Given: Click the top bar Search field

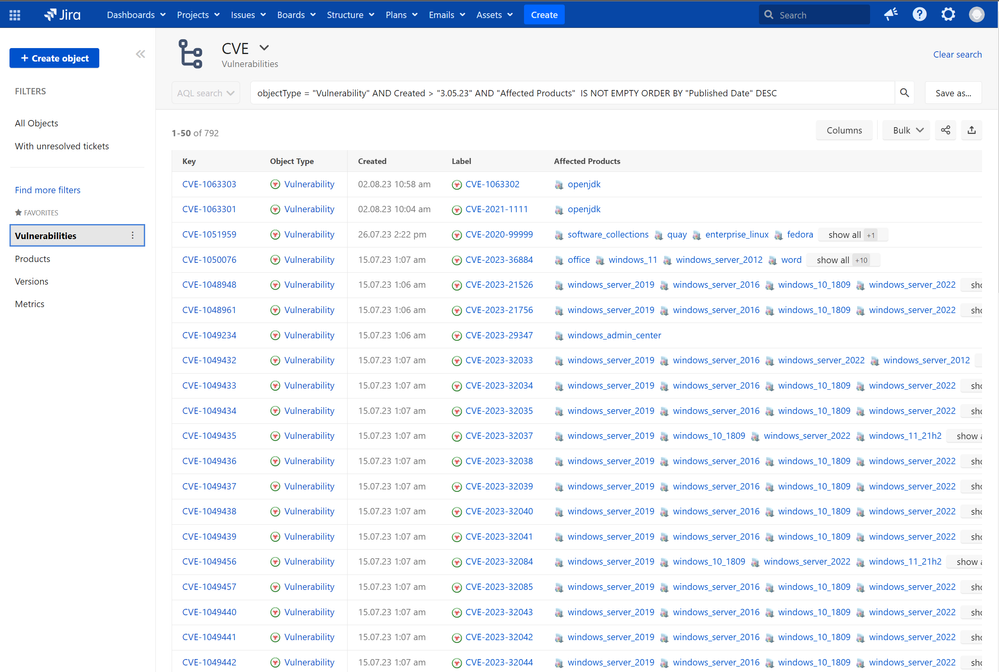Looking at the screenshot, I should (814, 15).
